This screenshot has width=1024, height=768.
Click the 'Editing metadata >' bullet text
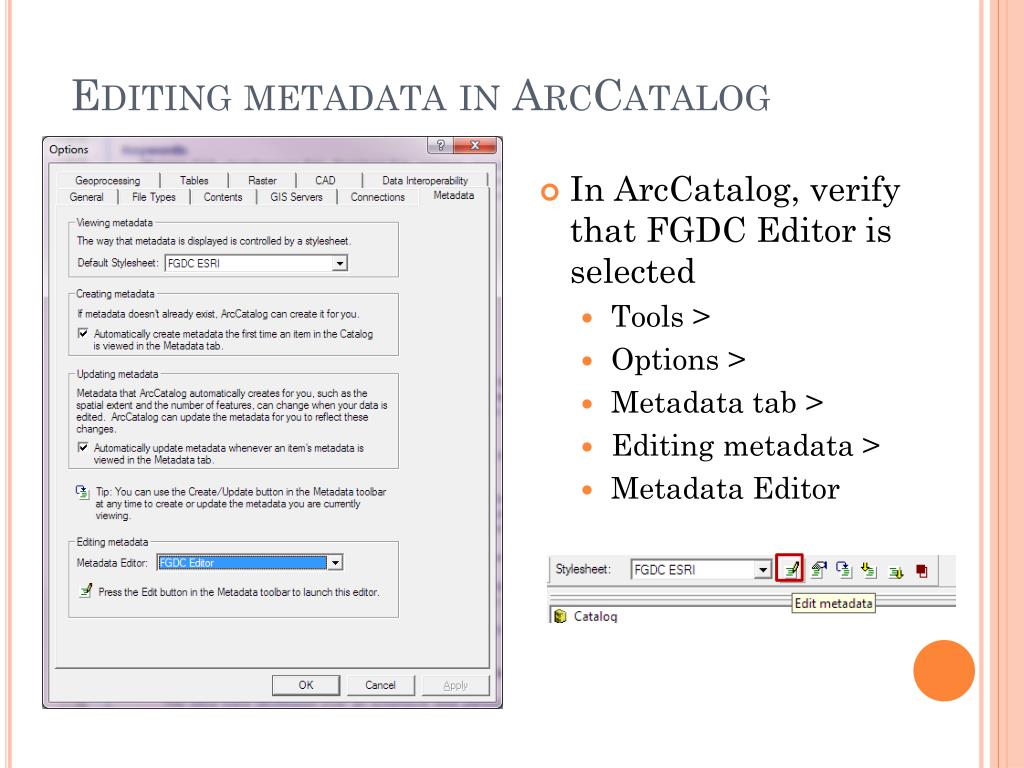tap(745, 446)
